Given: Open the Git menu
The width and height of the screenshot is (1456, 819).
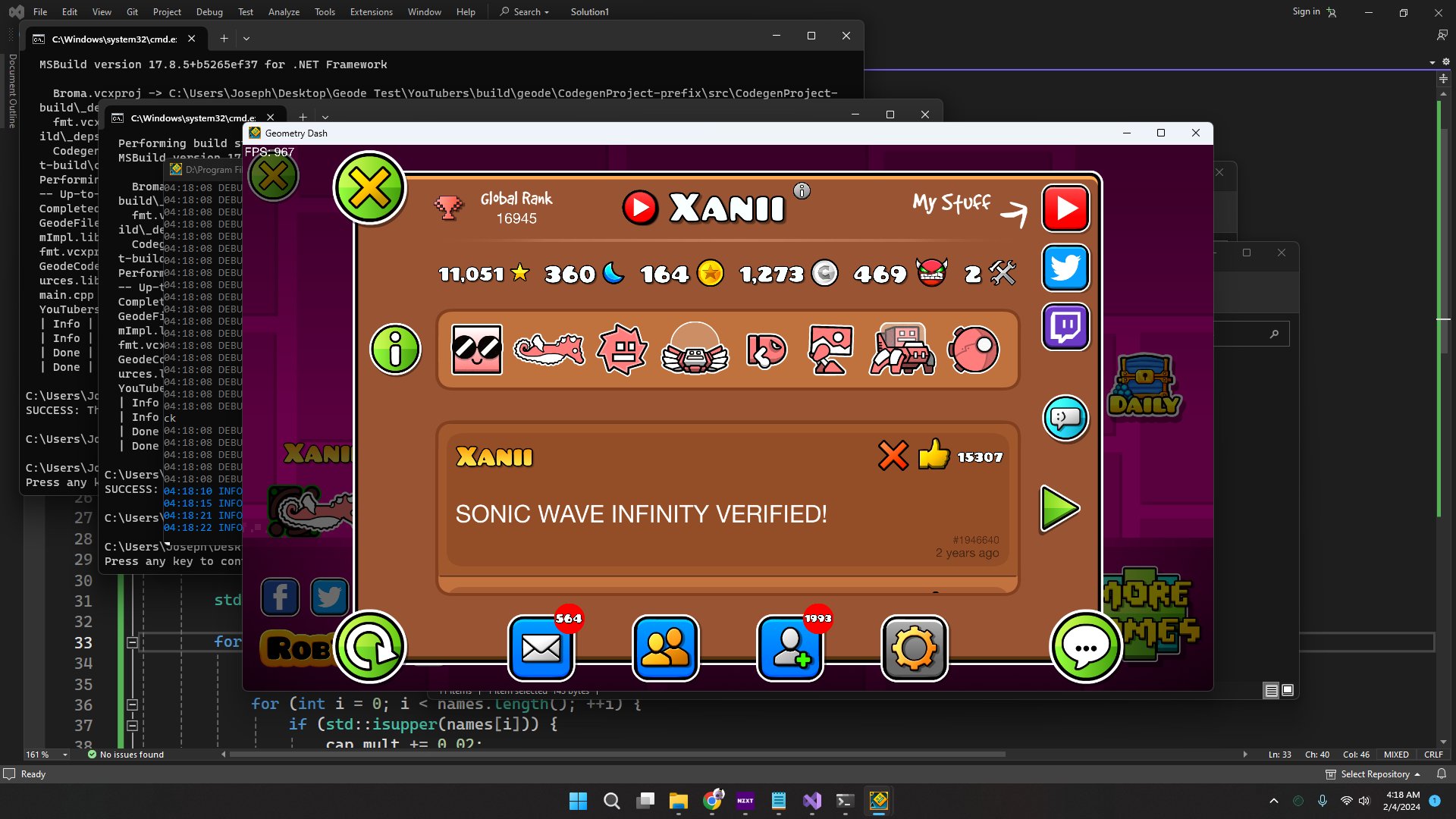Looking at the screenshot, I should pos(132,11).
